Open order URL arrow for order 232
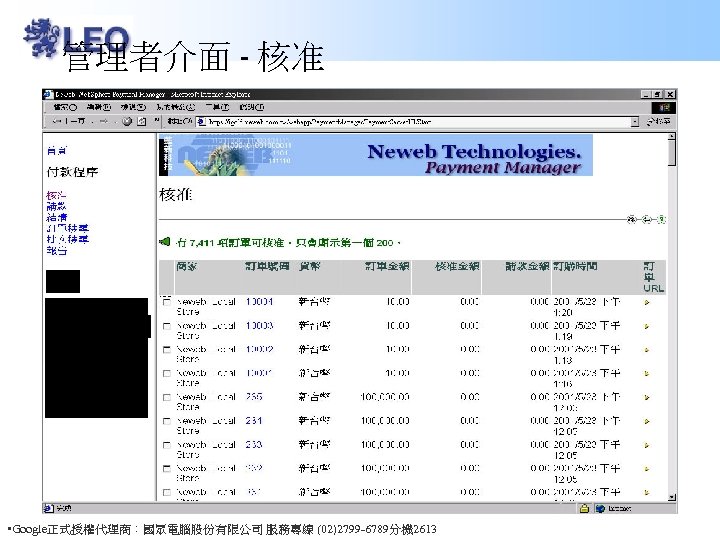This screenshot has height=540, width=720. click(x=647, y=469)
